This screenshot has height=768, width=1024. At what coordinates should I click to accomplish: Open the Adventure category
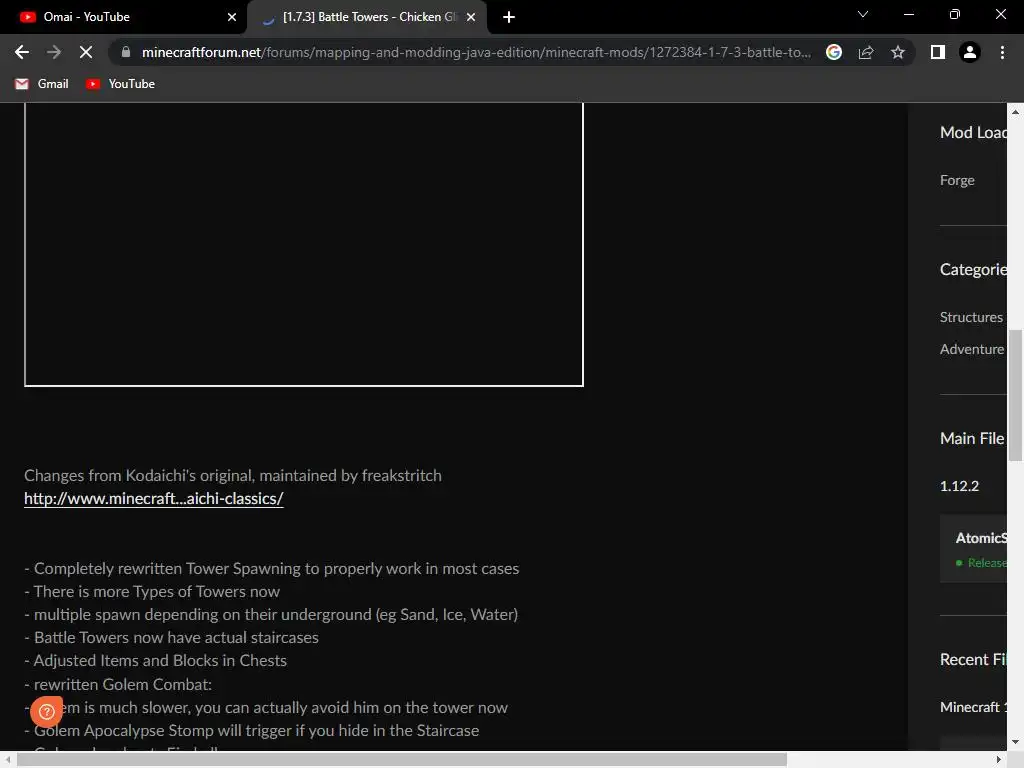[x=972, y=349]
